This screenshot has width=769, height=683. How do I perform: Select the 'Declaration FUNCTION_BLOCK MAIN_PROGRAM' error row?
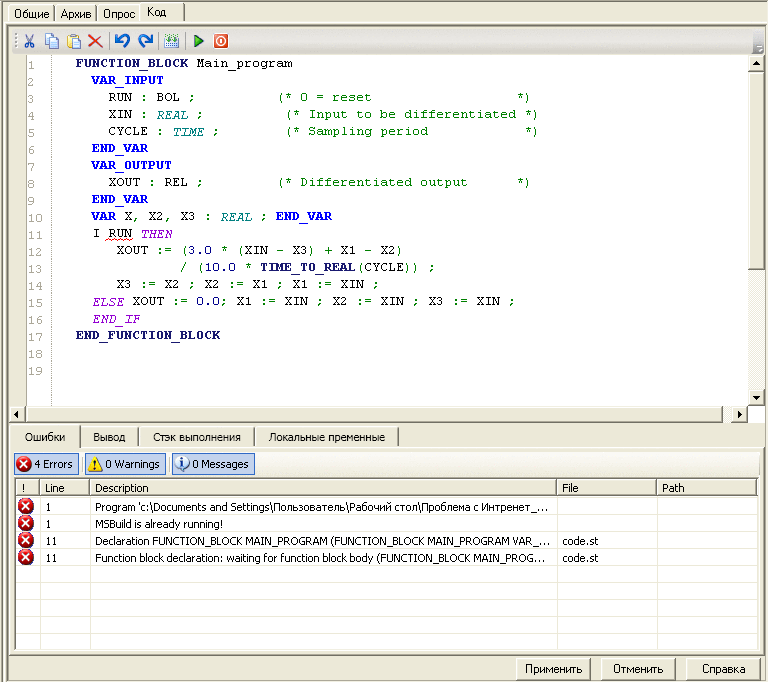click(386, 541)
